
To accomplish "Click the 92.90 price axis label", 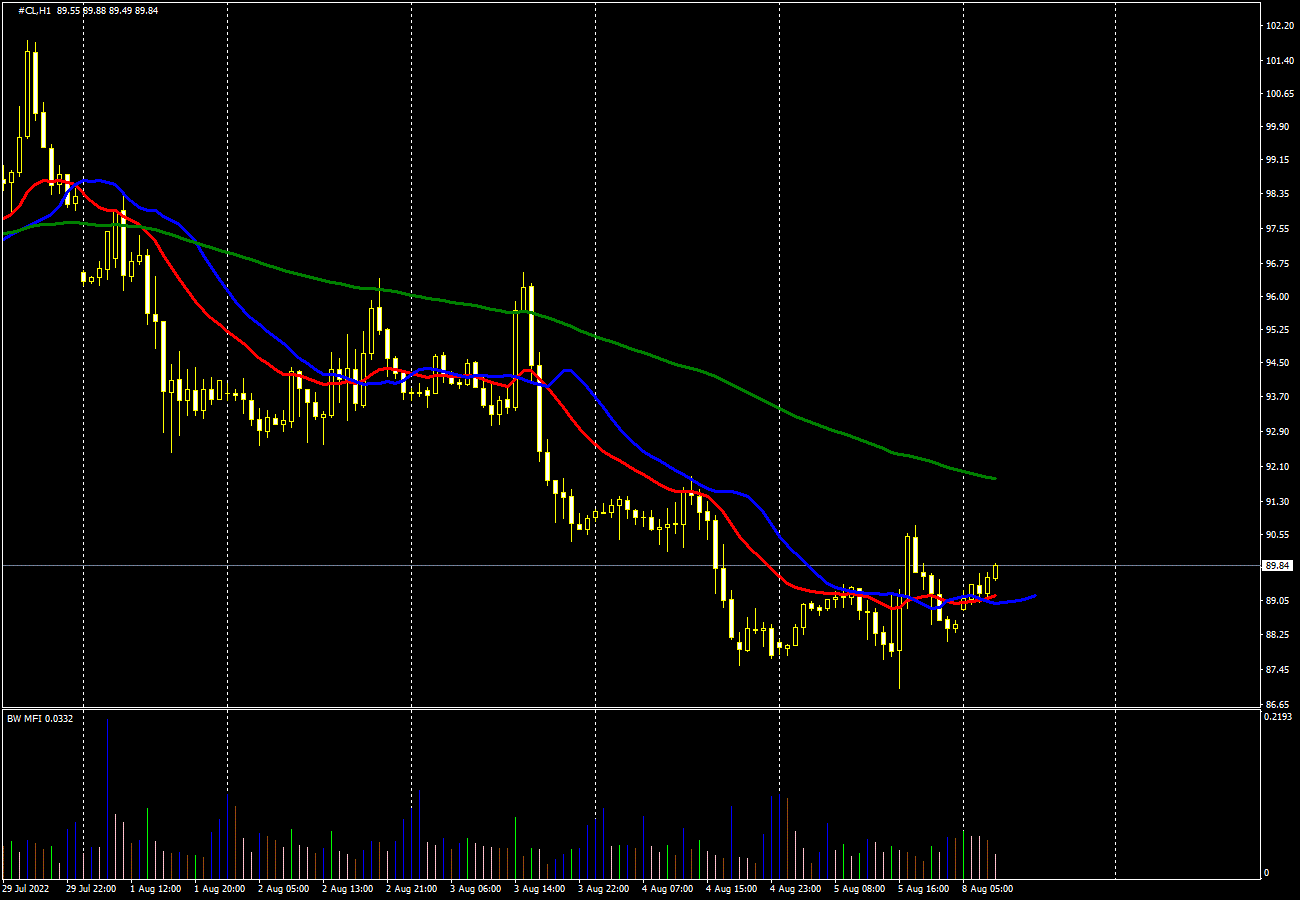I will point(1279,432).
